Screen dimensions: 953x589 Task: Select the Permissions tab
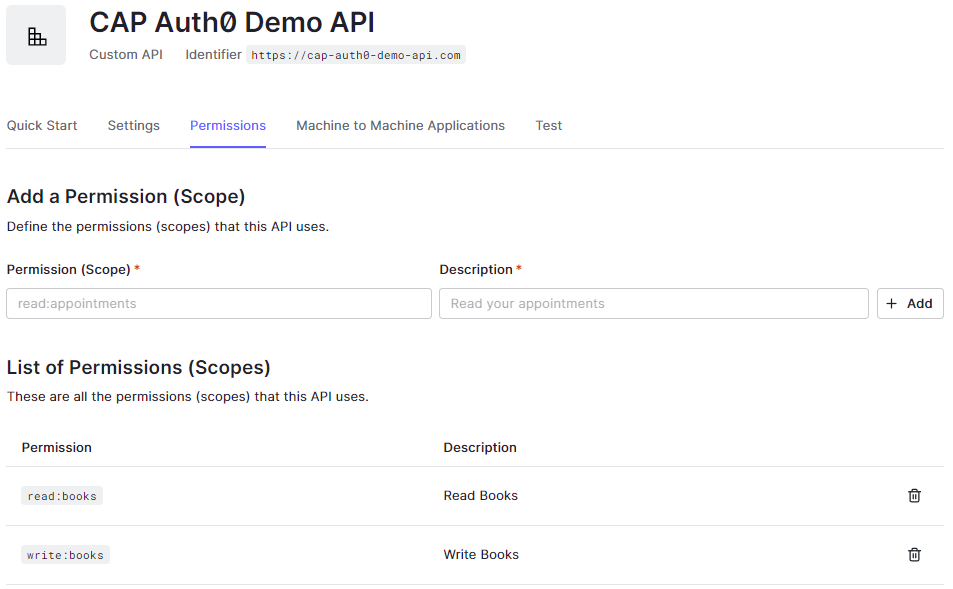point(228,126)
